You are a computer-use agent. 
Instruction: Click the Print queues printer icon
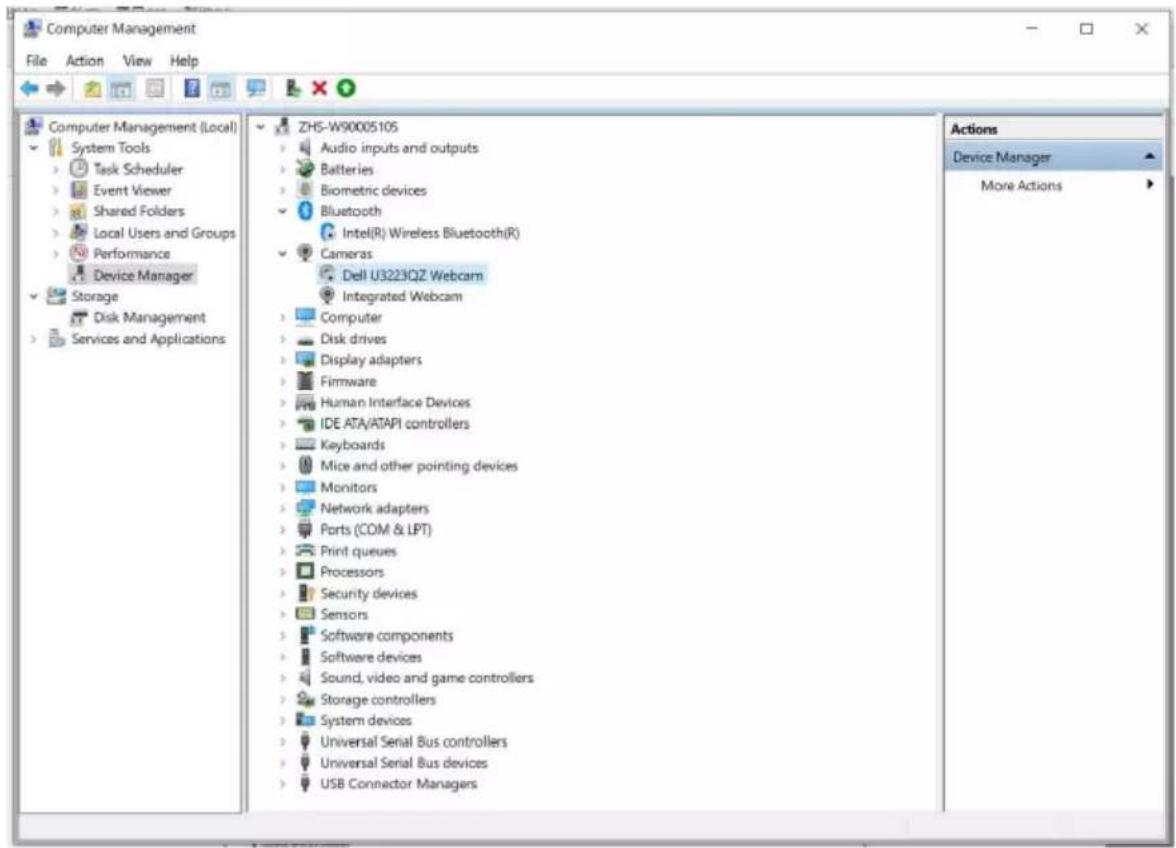[305, 550]
